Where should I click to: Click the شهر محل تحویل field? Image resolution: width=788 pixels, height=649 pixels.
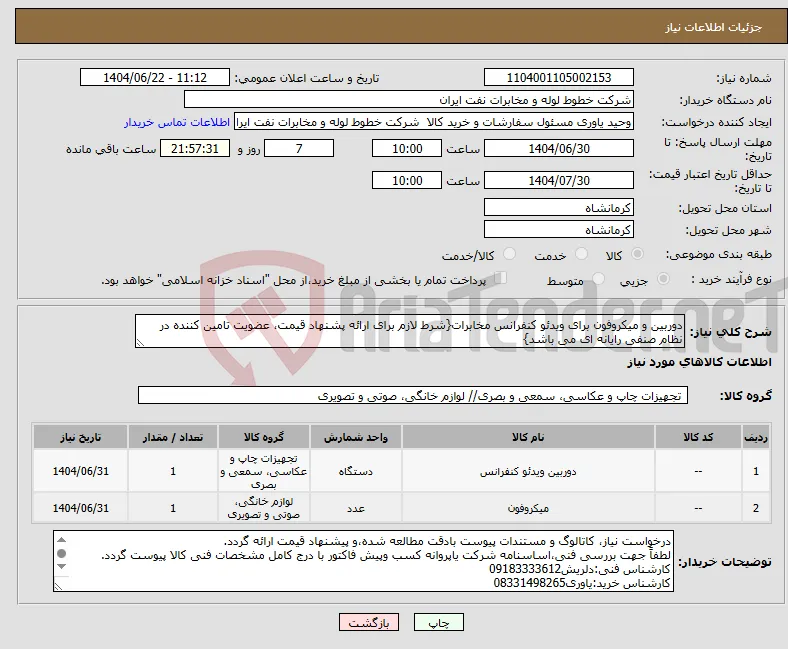point(558,230)
